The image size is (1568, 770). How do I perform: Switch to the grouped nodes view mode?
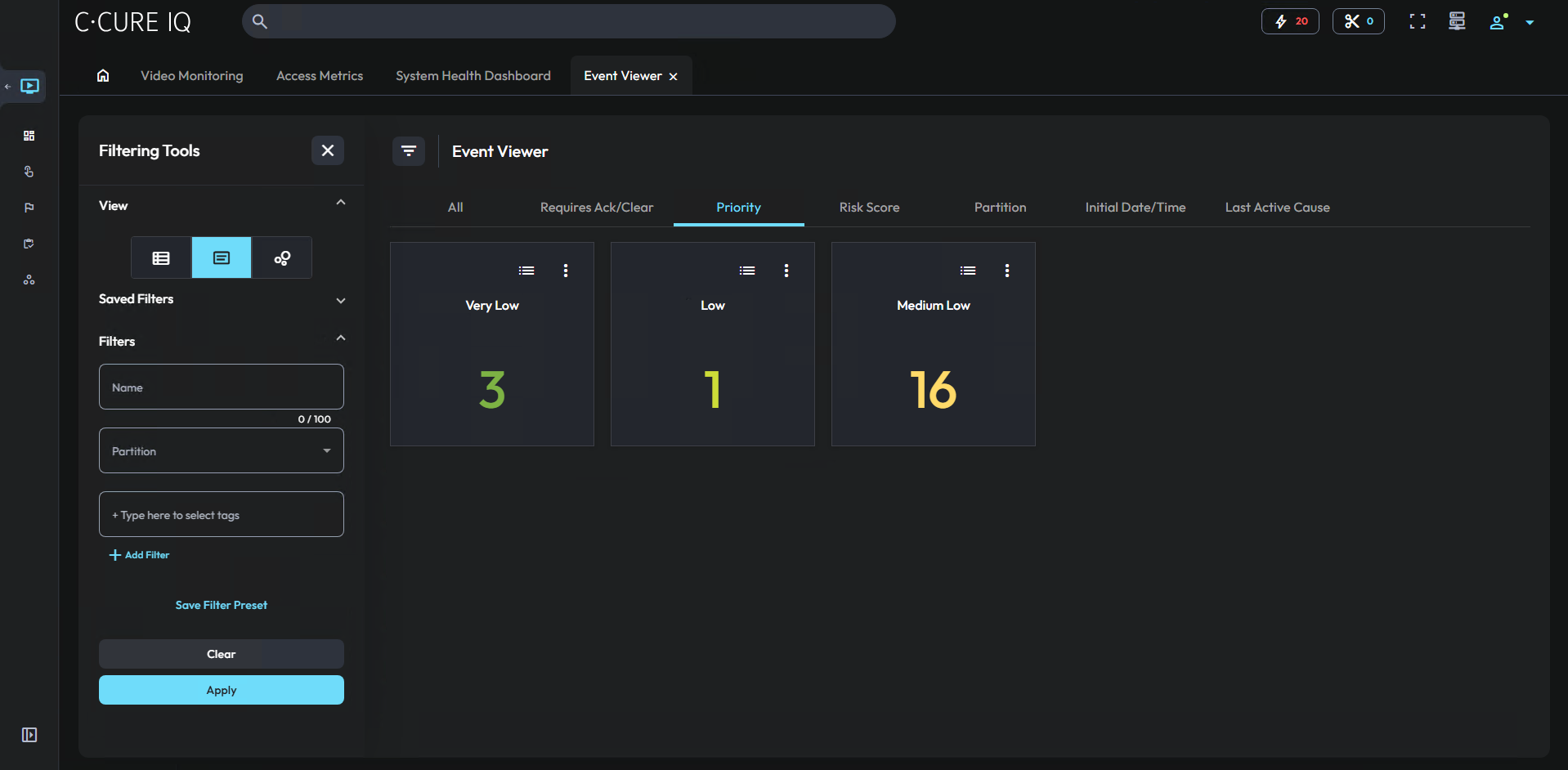coord(282,258)
